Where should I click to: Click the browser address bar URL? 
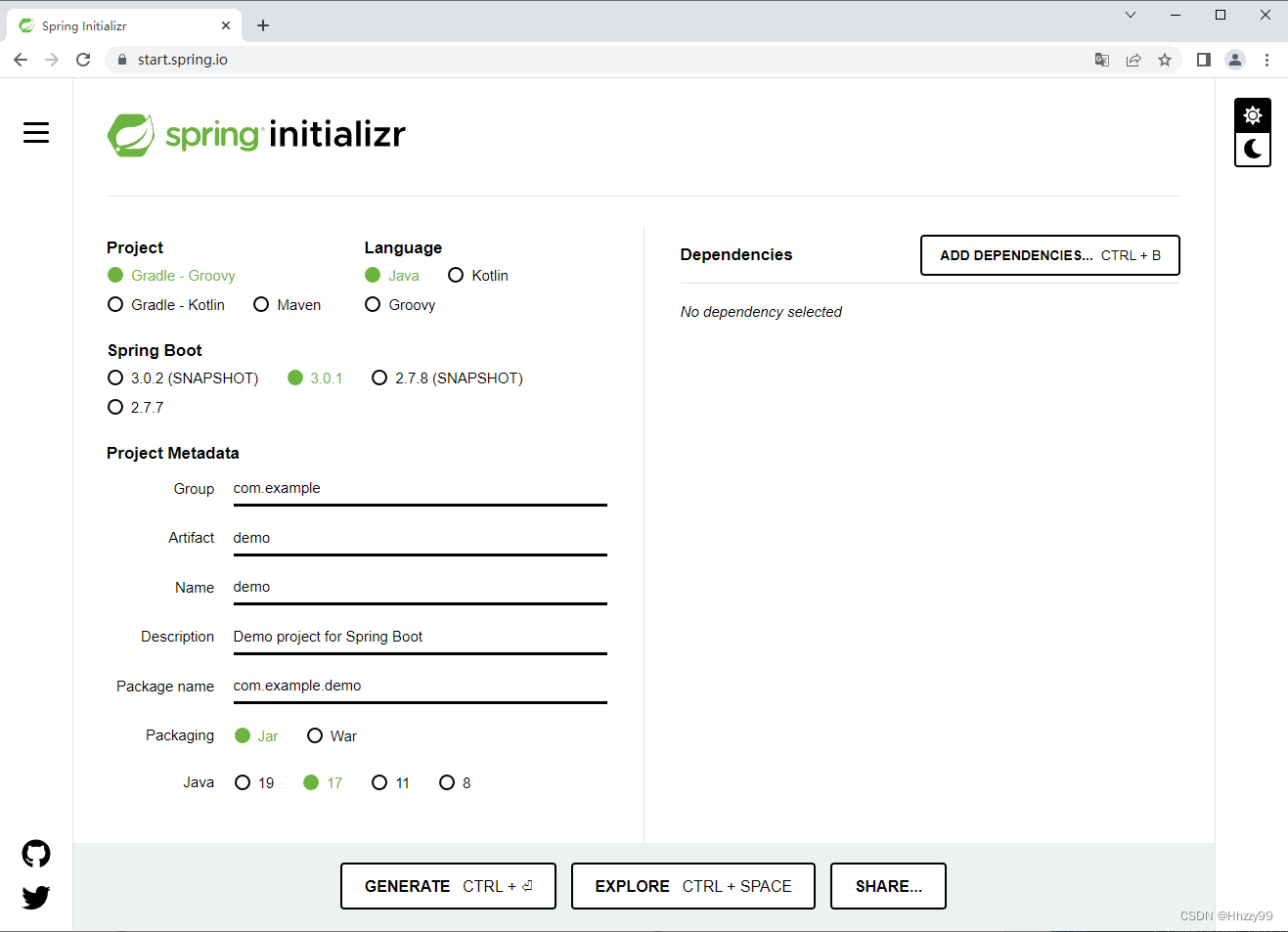(183, 60)
